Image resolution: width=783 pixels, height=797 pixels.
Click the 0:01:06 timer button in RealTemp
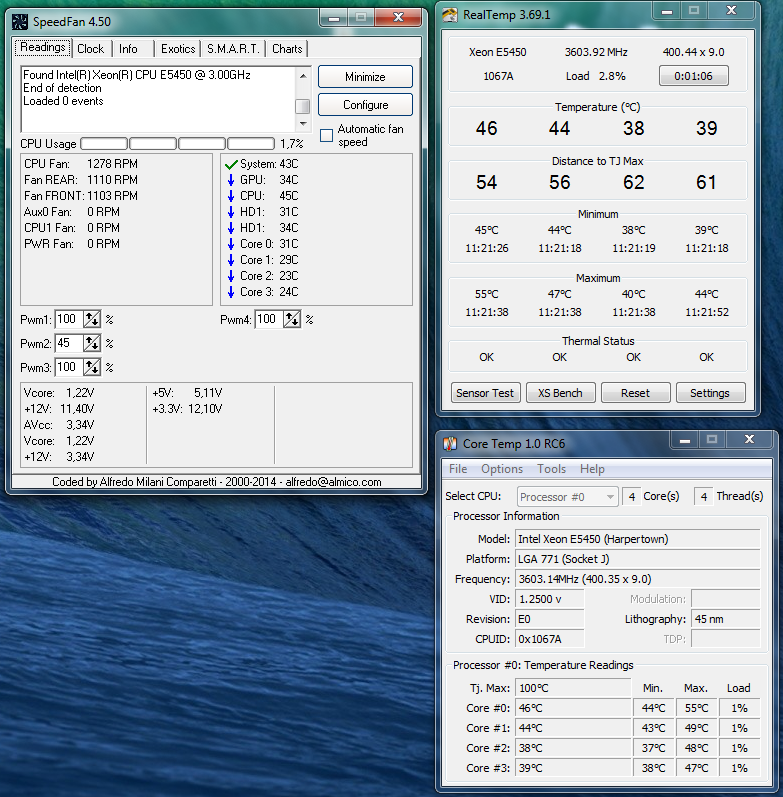click(x=694, y=76)
